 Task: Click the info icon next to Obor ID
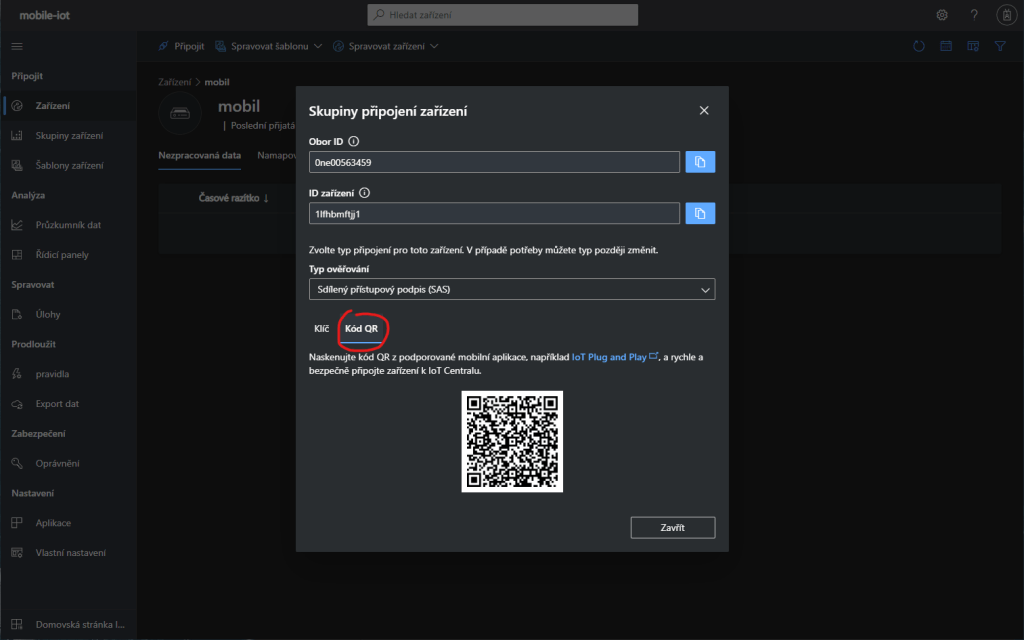pyautogui.click(x=354, y=142)
